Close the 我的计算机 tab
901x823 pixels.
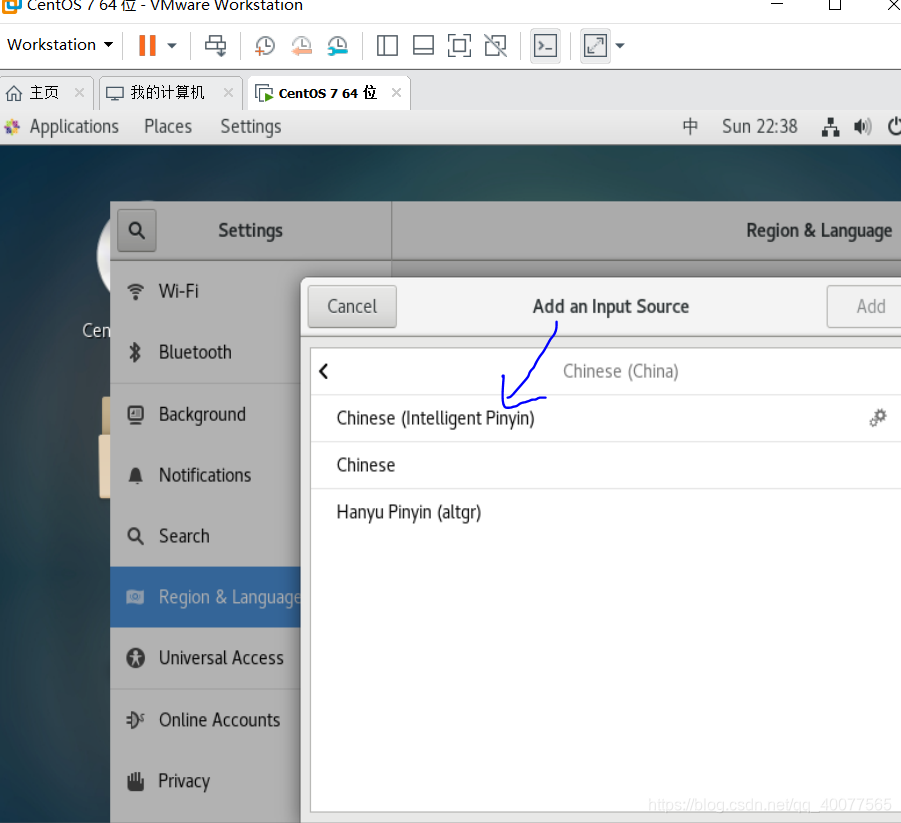[x=228, y=93]
